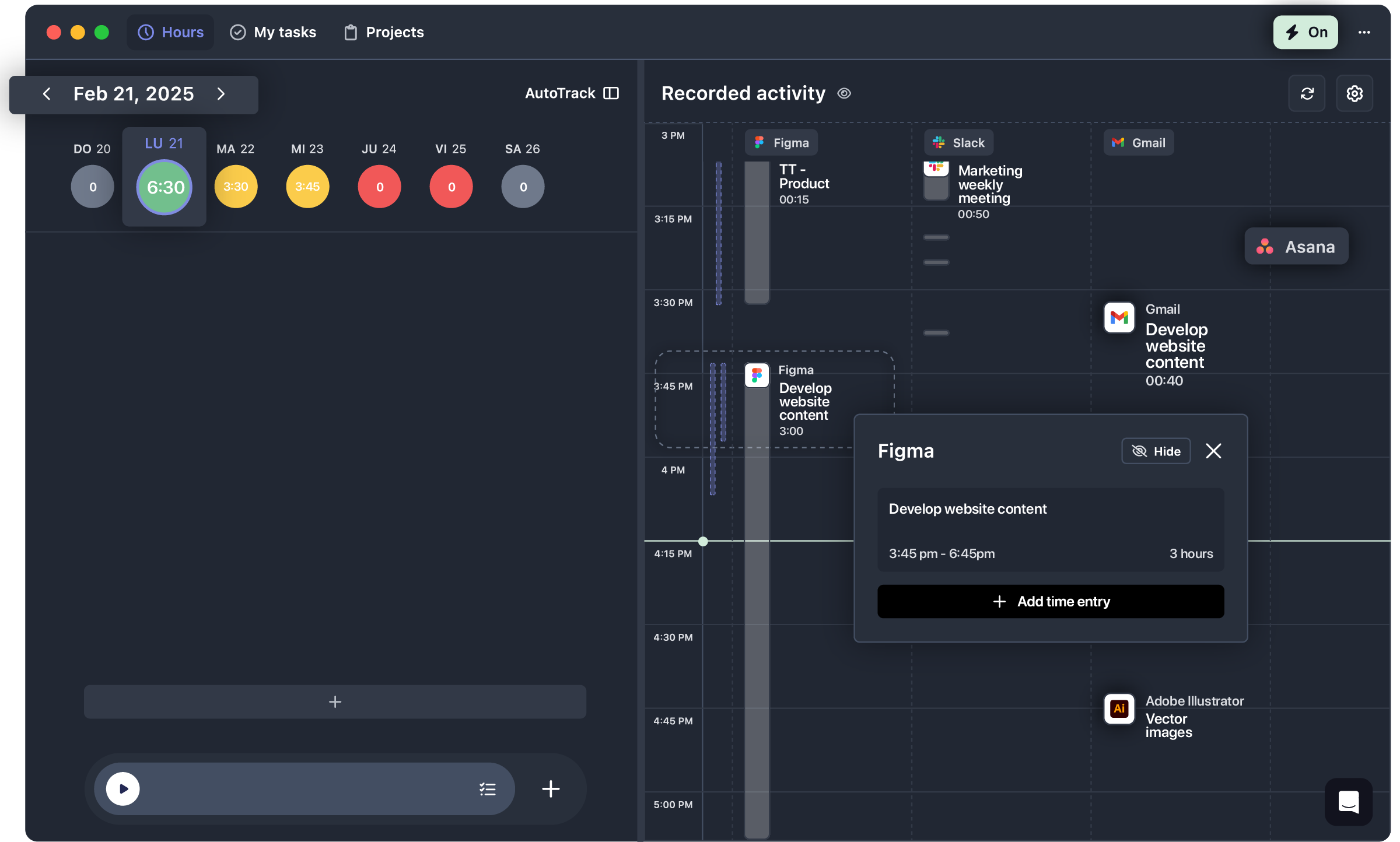1400x842 pixels.
Task: Hide the Figma activity
Action: click(x=1156, y=451)
